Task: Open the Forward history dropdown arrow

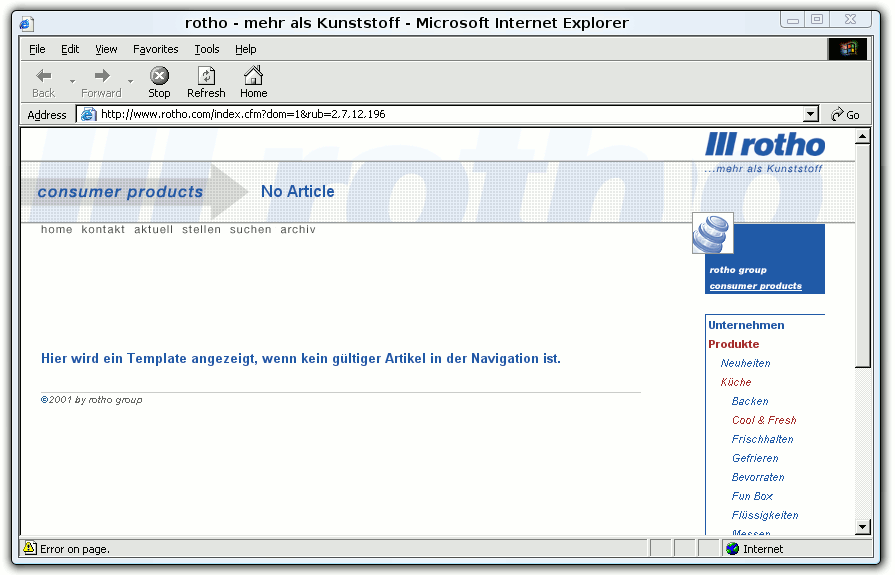Action: click(x=130, y=82)
